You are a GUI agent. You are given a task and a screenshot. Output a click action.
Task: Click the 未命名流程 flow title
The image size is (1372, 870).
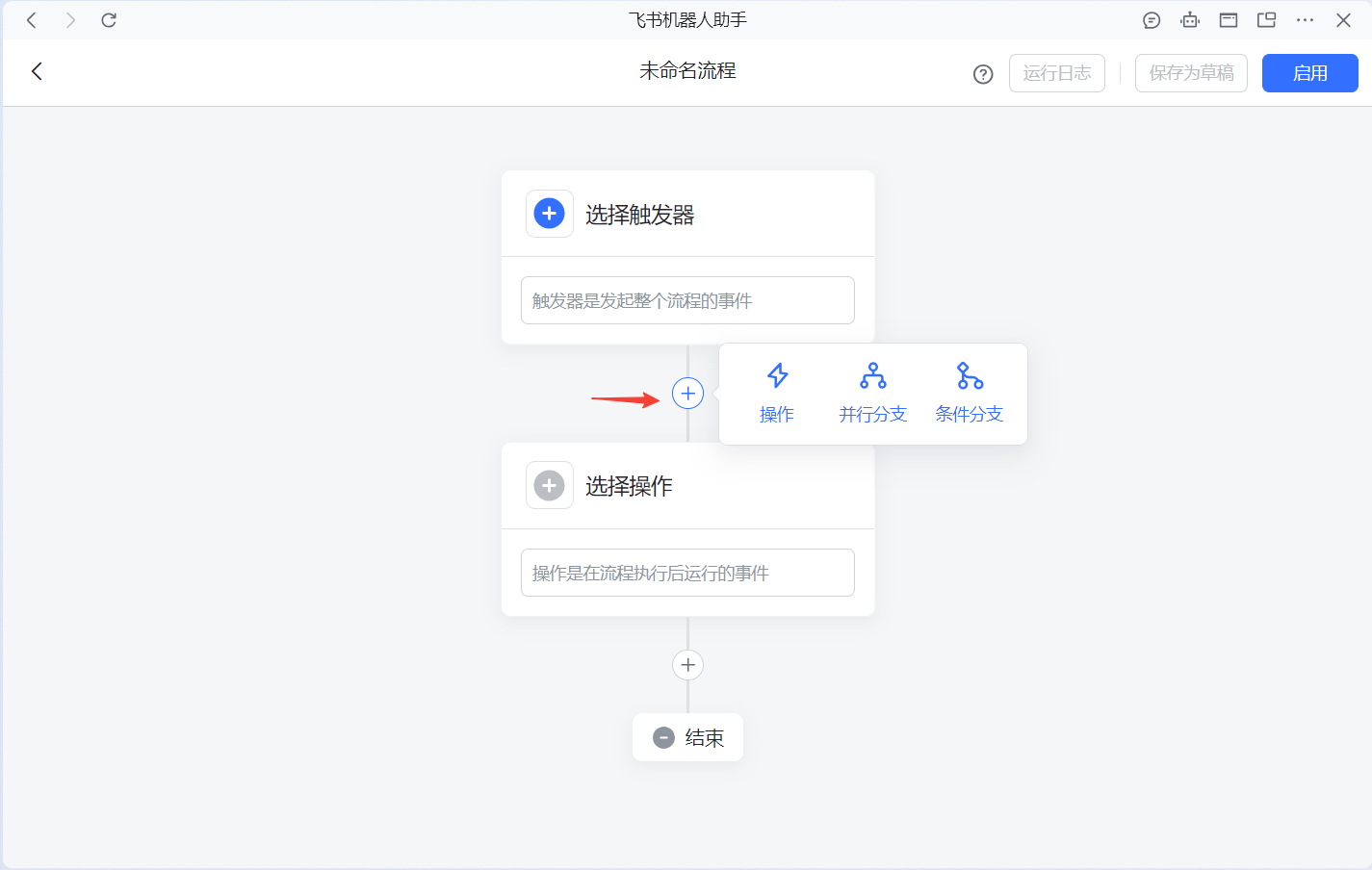(x=687, y=71)
